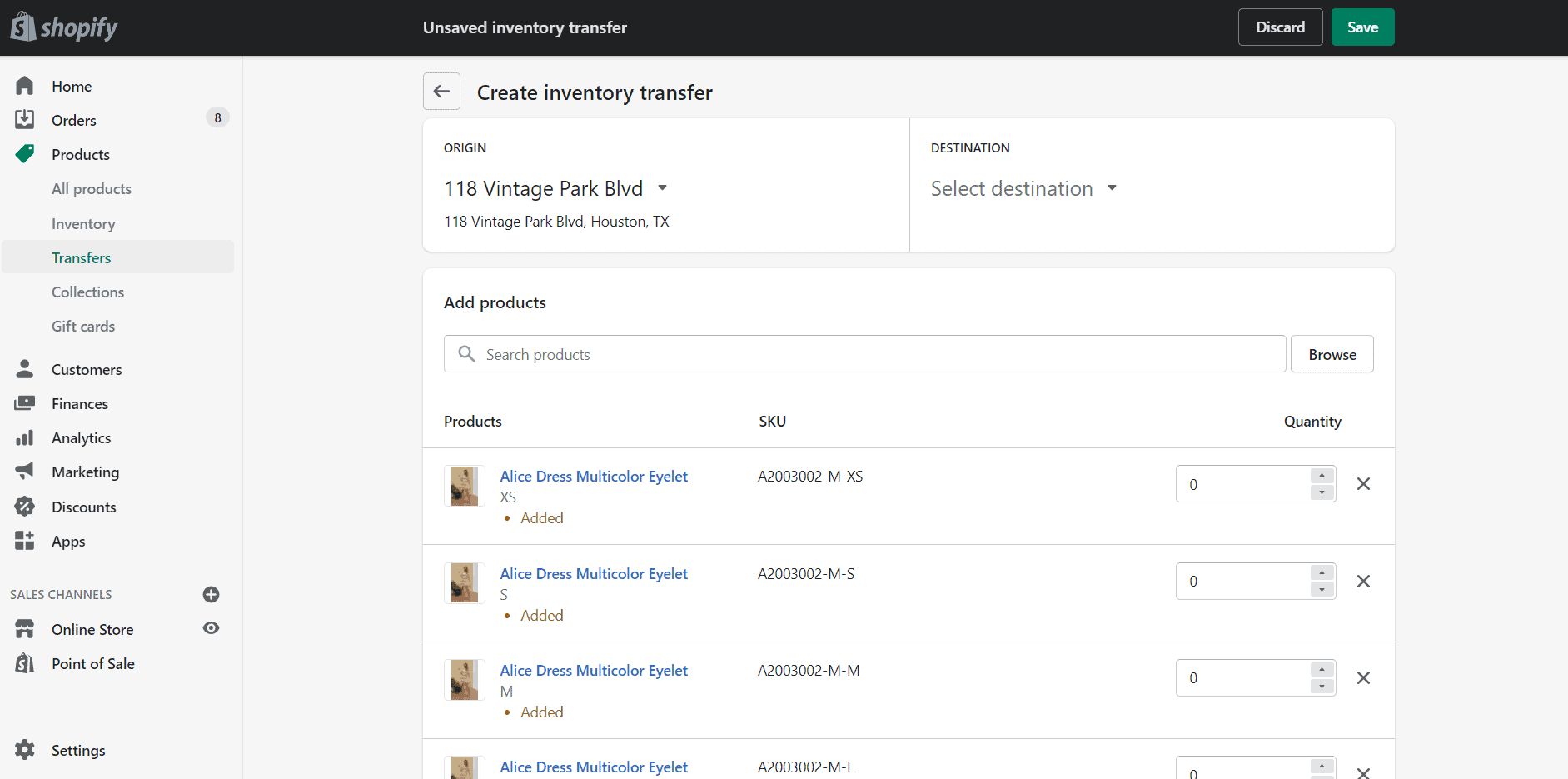Open Orders from the sidebar icon
The width and height of the screenshot is (1568, 779).
[25, 119]
